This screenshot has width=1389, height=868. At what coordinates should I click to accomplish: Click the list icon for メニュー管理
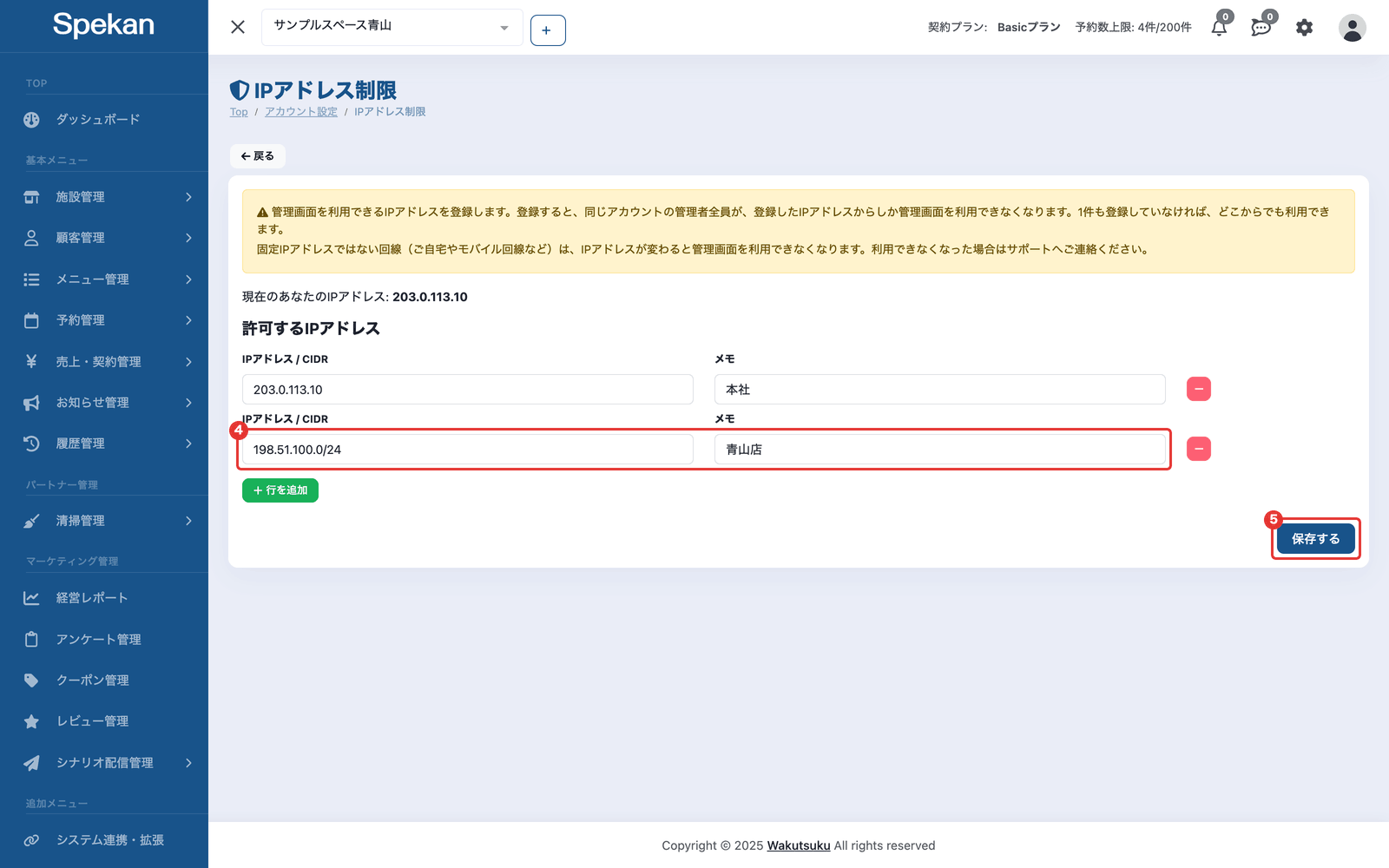click(x=31, y=279)
